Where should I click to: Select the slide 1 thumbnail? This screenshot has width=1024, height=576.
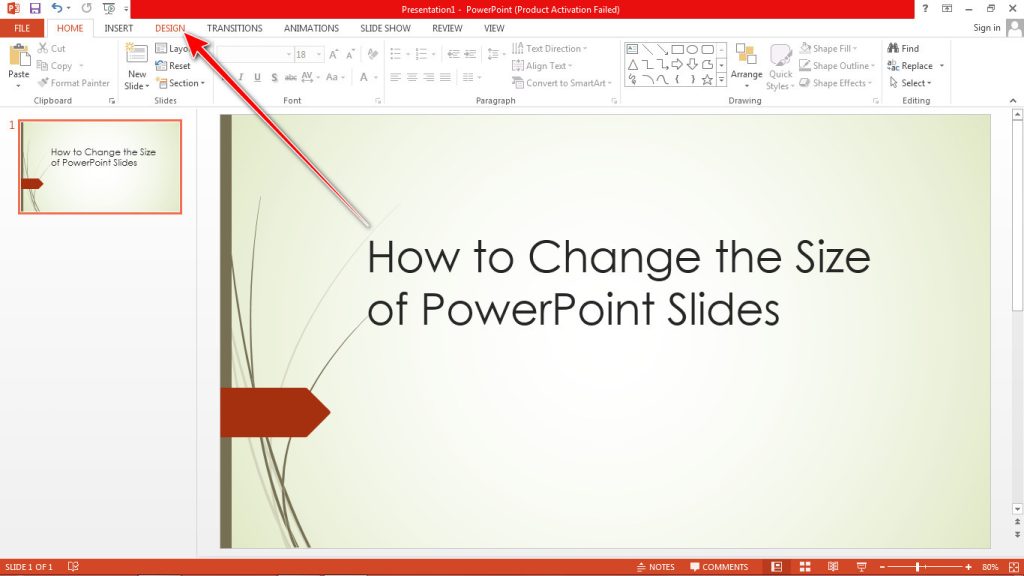pos(99,166)
